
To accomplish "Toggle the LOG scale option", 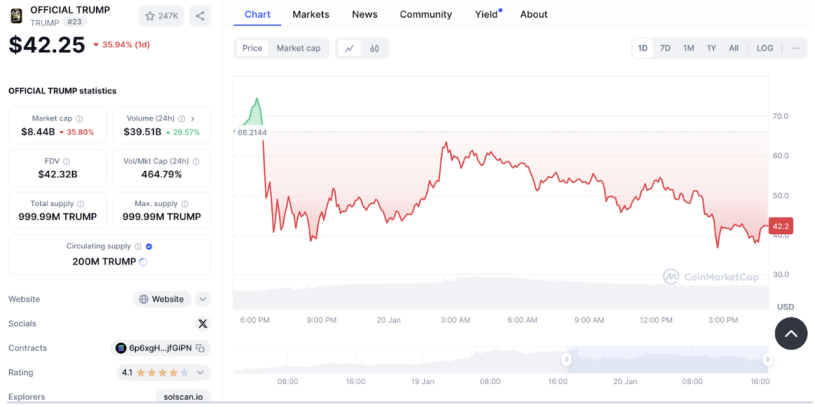I will click(765, 48).
